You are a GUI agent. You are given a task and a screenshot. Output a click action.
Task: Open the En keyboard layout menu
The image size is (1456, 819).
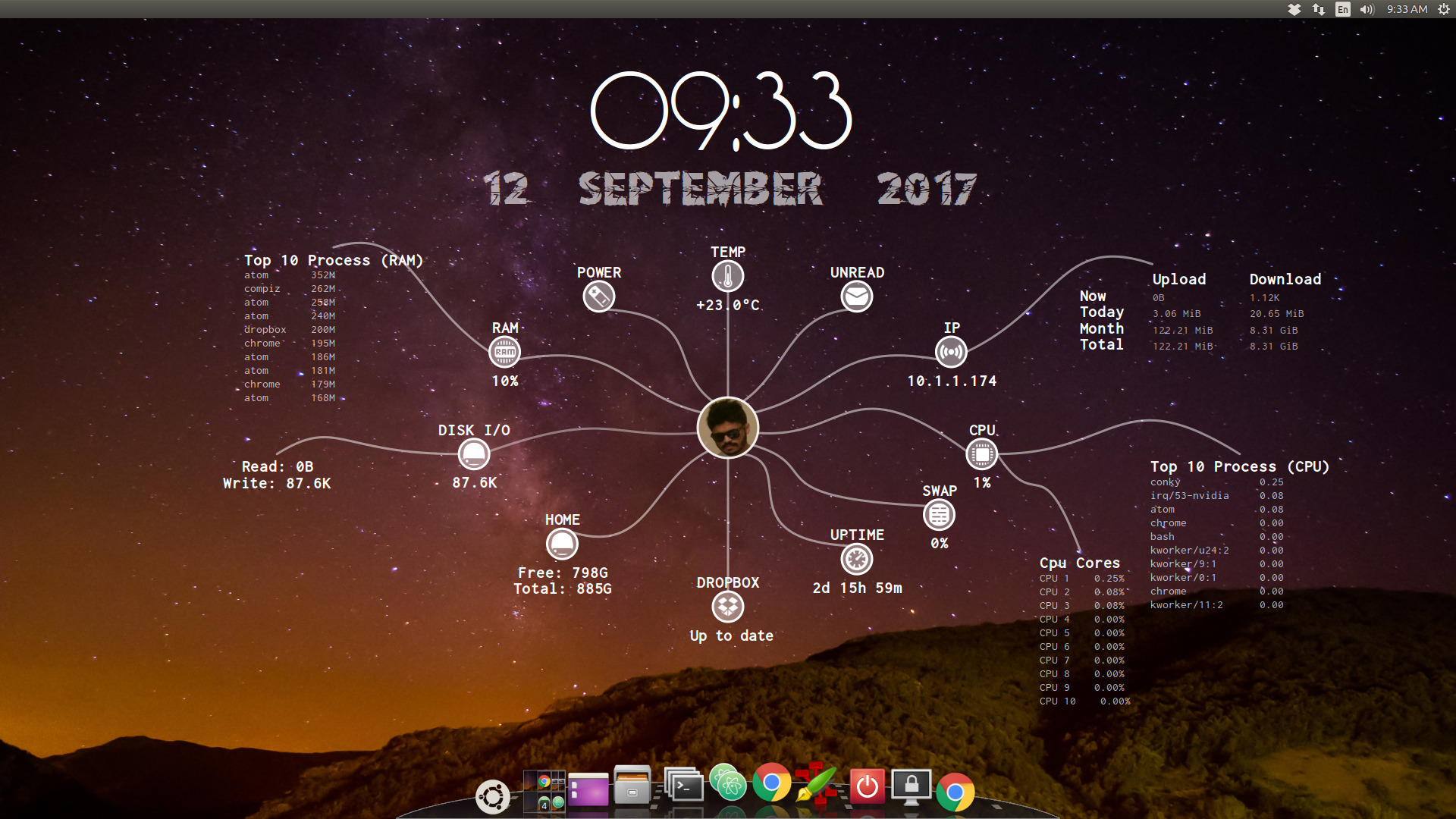(1343, 9)
